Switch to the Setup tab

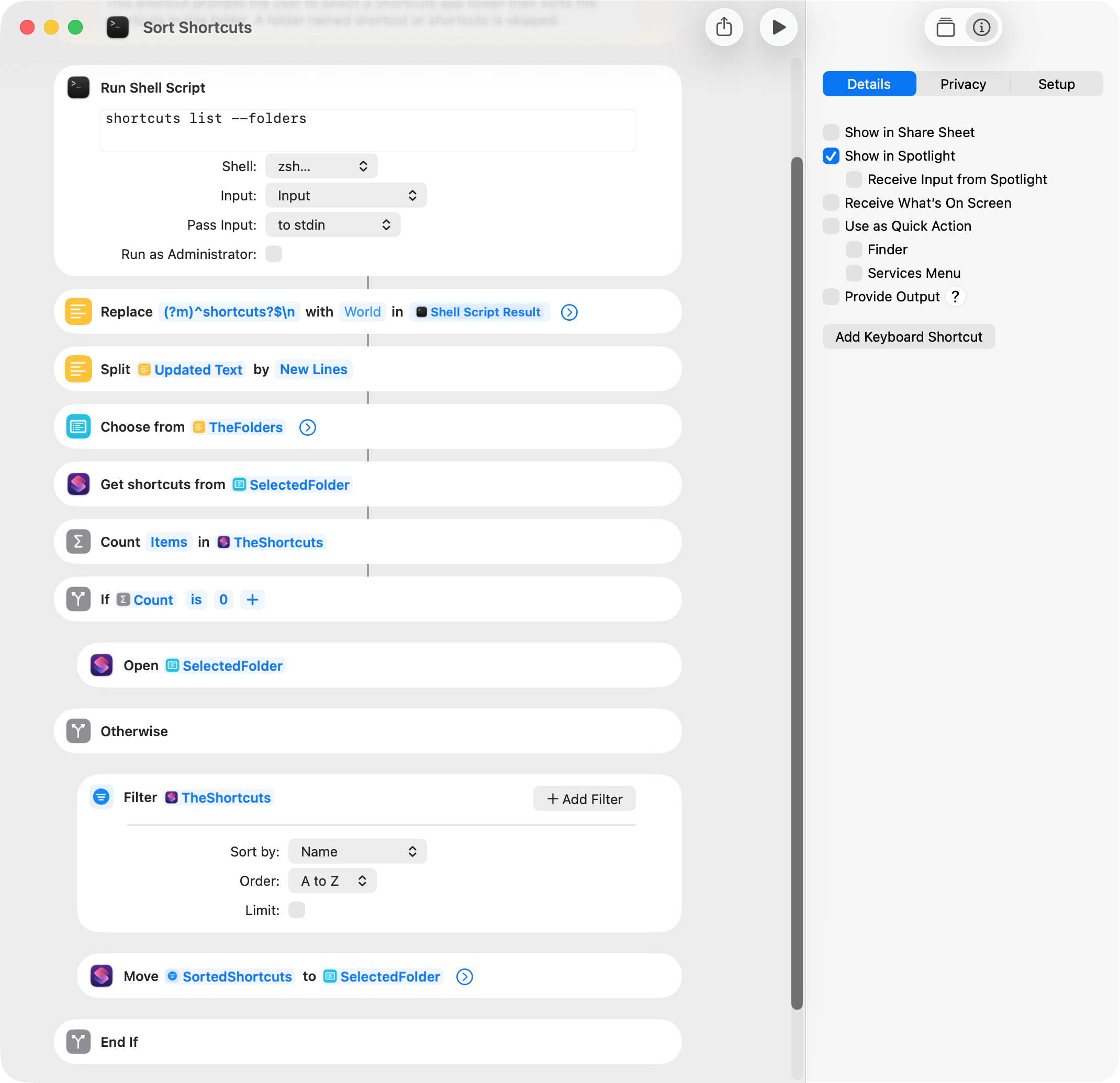1056,84
